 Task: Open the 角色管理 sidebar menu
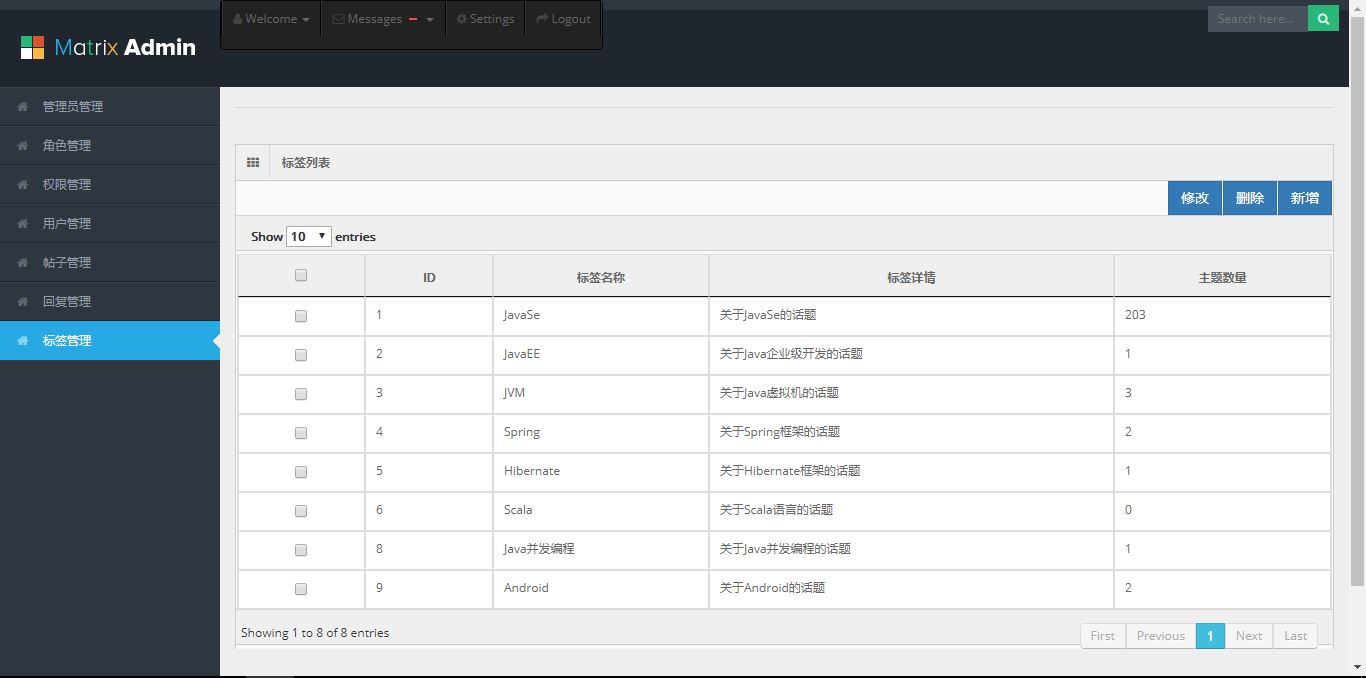coord(110,145)
